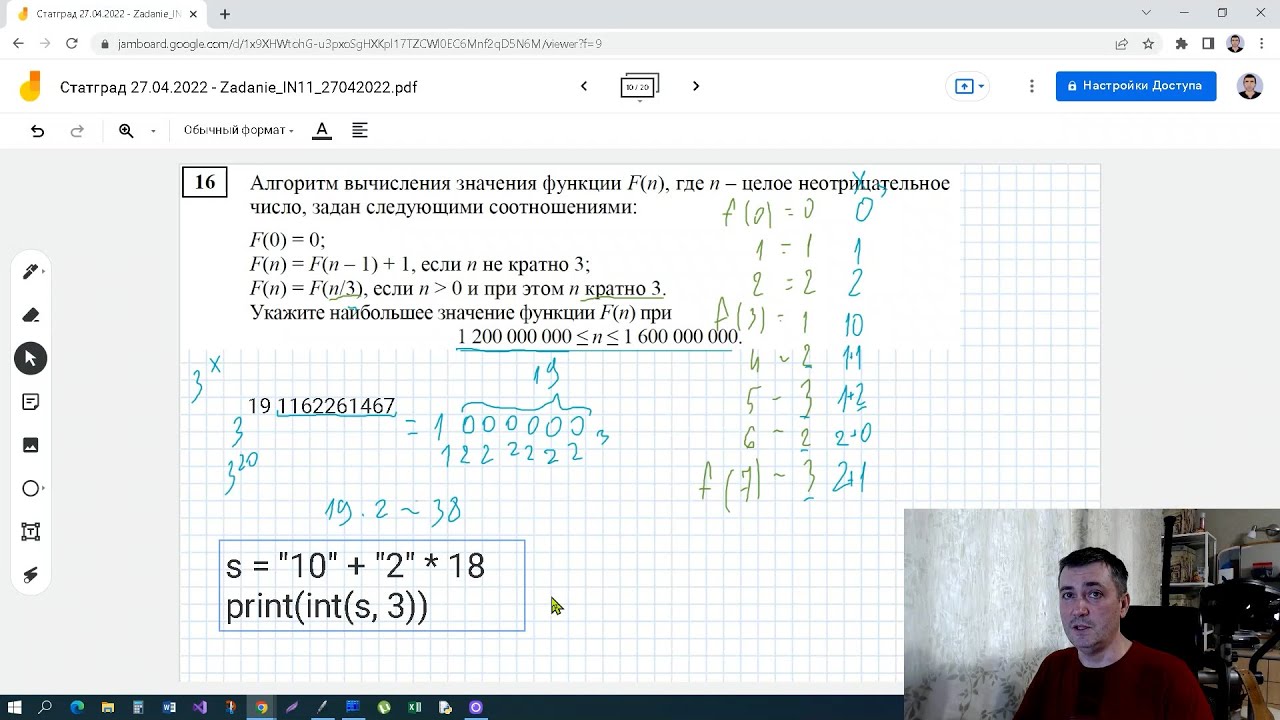Screen dimensions: 1280x720
Task: Click the Zoom magnifier icon
Action: 126,131
